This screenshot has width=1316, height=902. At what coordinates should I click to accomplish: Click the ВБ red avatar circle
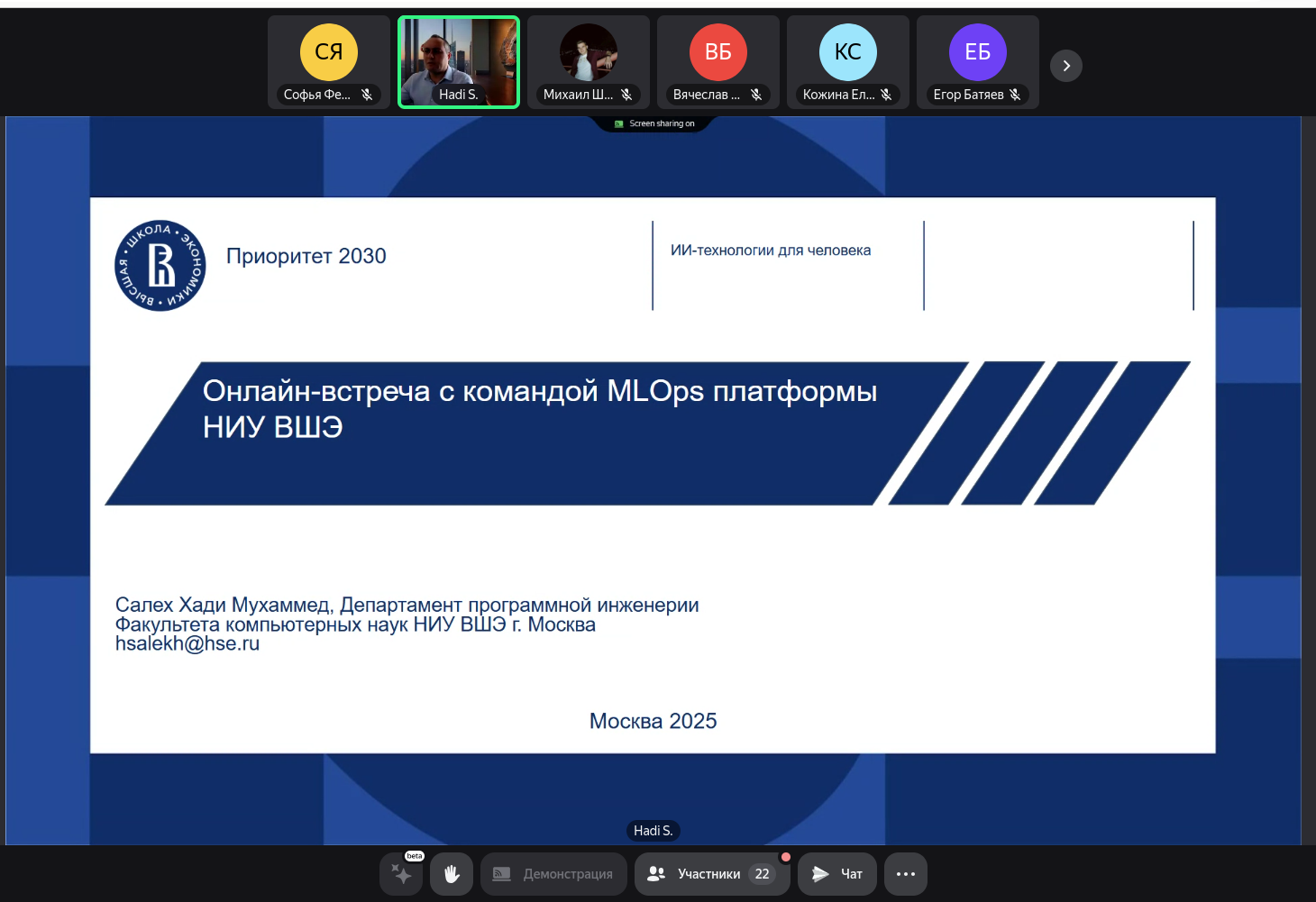718,52
